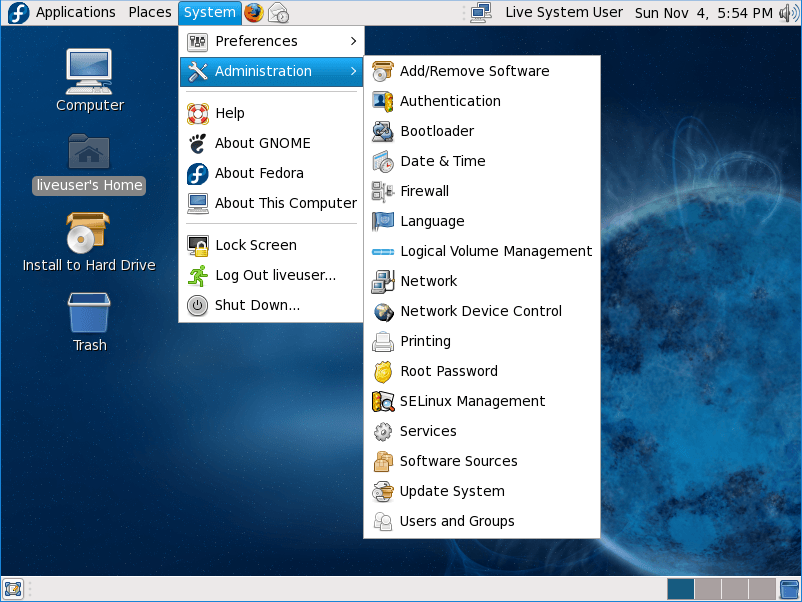This screenshot has width=802, height=602.
Task: Switch to the third workspace in the switcher
Action: tap(735, 589)
